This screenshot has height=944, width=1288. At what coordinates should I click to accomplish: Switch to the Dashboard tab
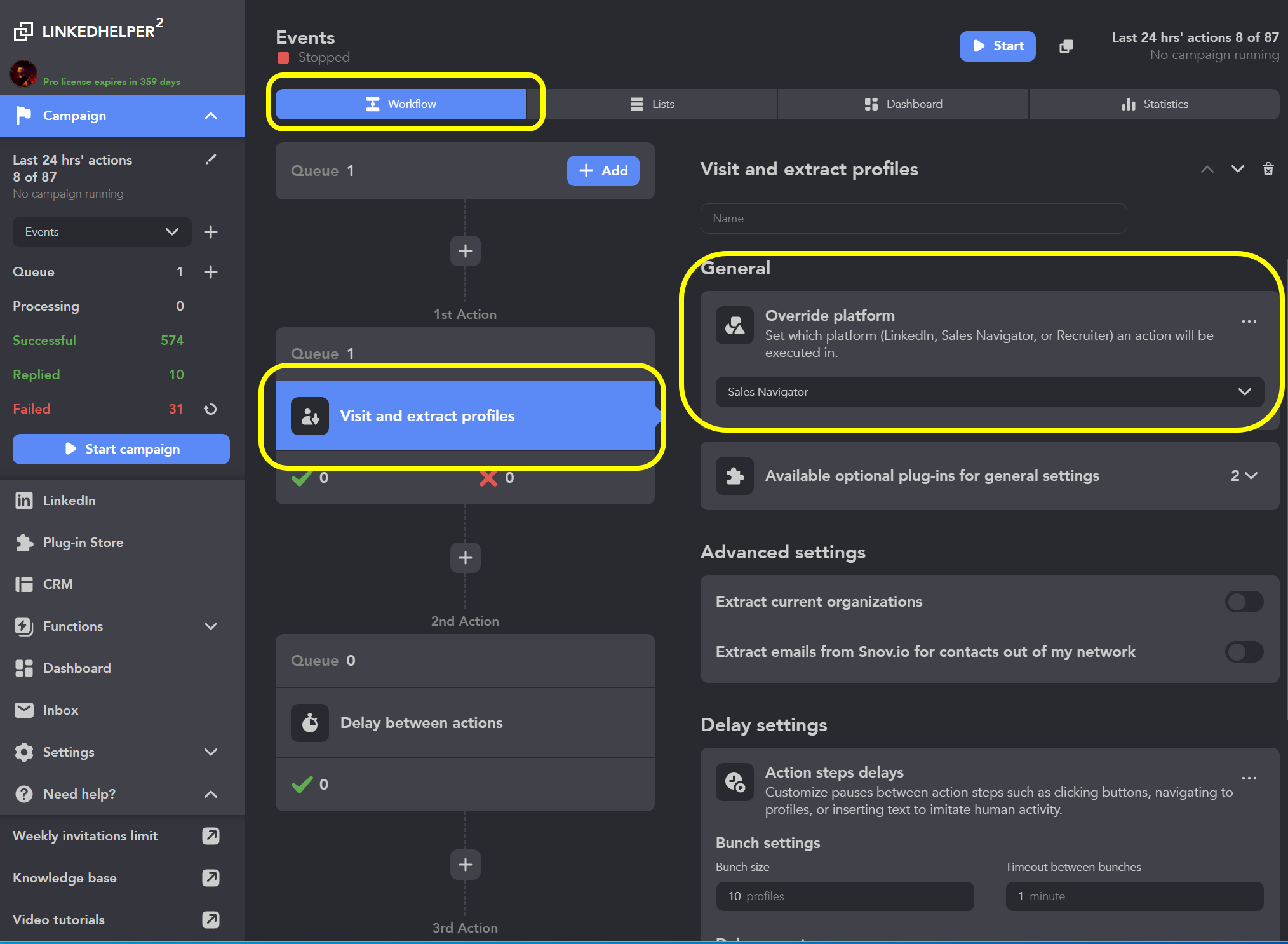click(903, 104)
